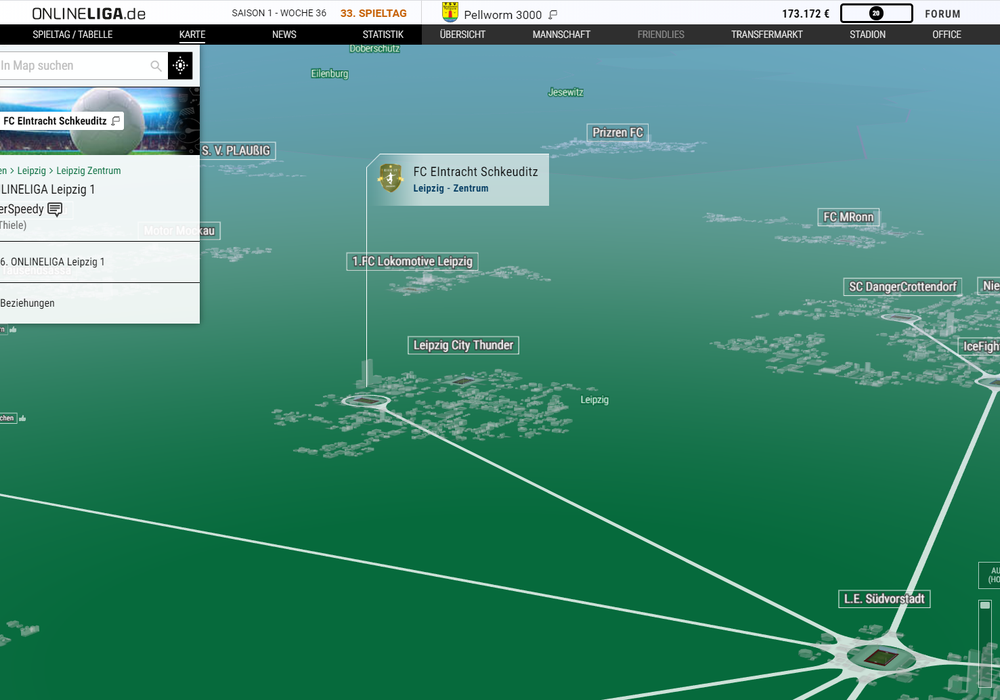Open the ÜBERSICHT tab
The height and width of the screenshot is (700, 1000).
(462, 34)
